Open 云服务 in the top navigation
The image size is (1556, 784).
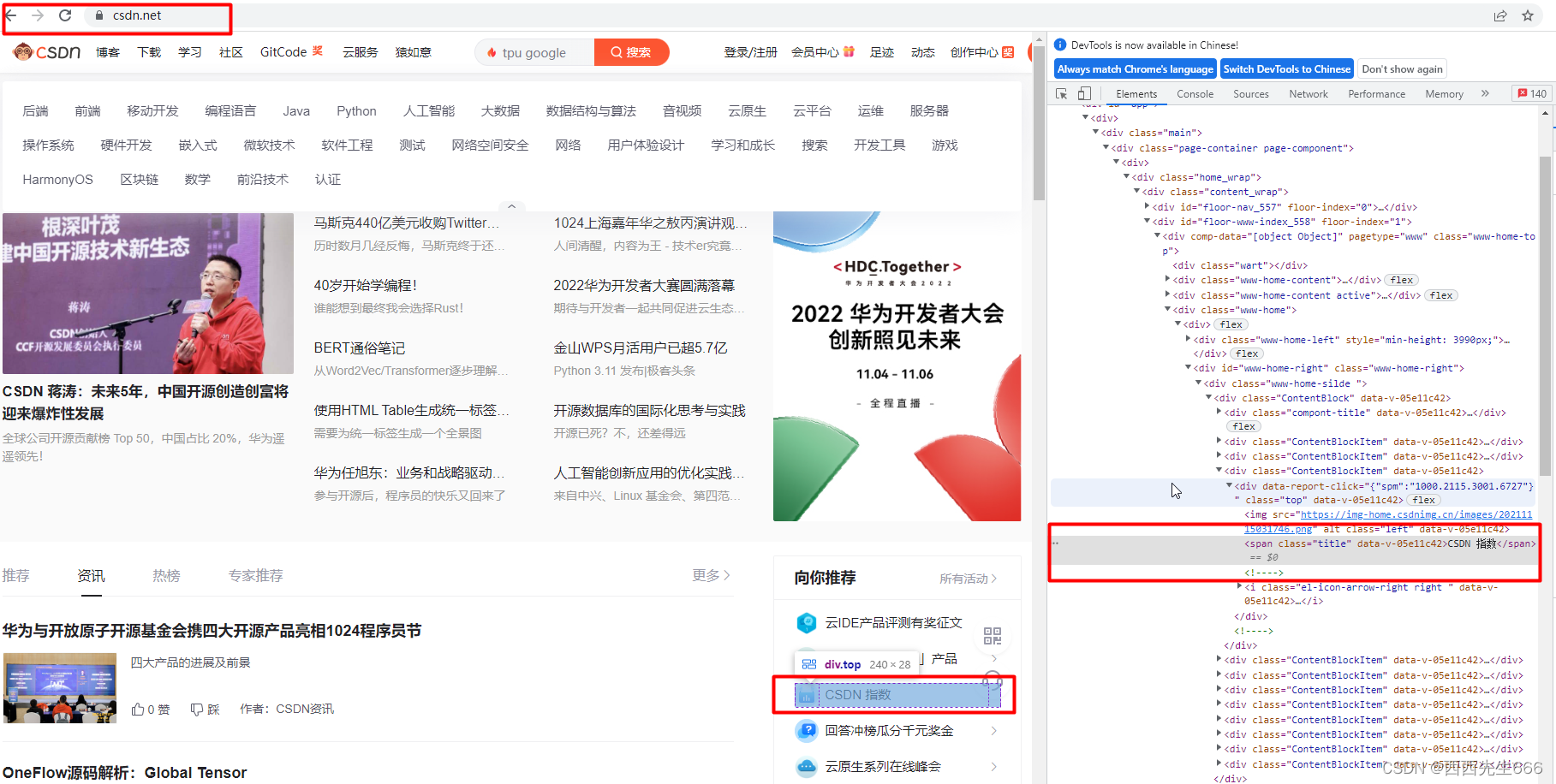coord(361,52)
